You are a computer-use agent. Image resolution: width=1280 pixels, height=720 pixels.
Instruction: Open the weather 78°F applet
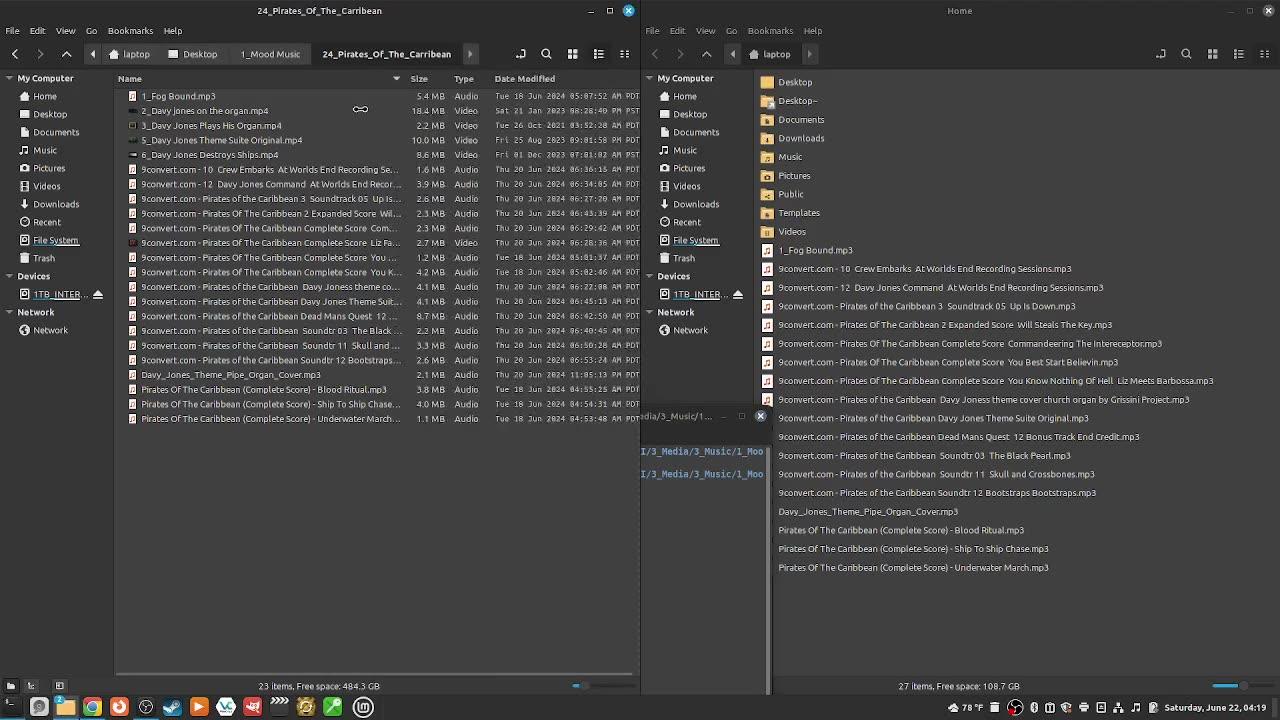[x=966, y=708]
